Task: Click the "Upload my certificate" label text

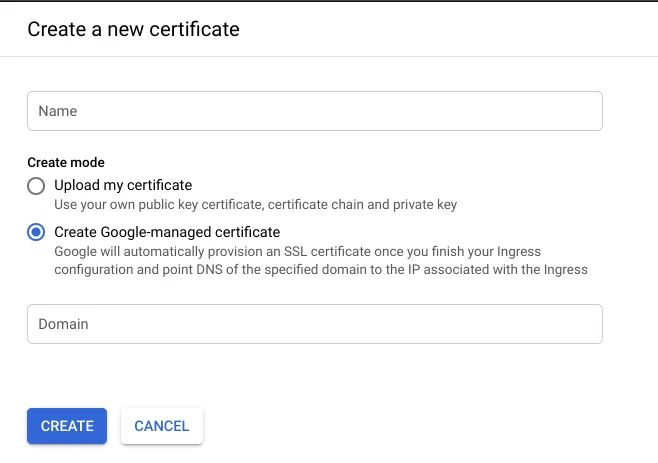Action: coord(123,185)
